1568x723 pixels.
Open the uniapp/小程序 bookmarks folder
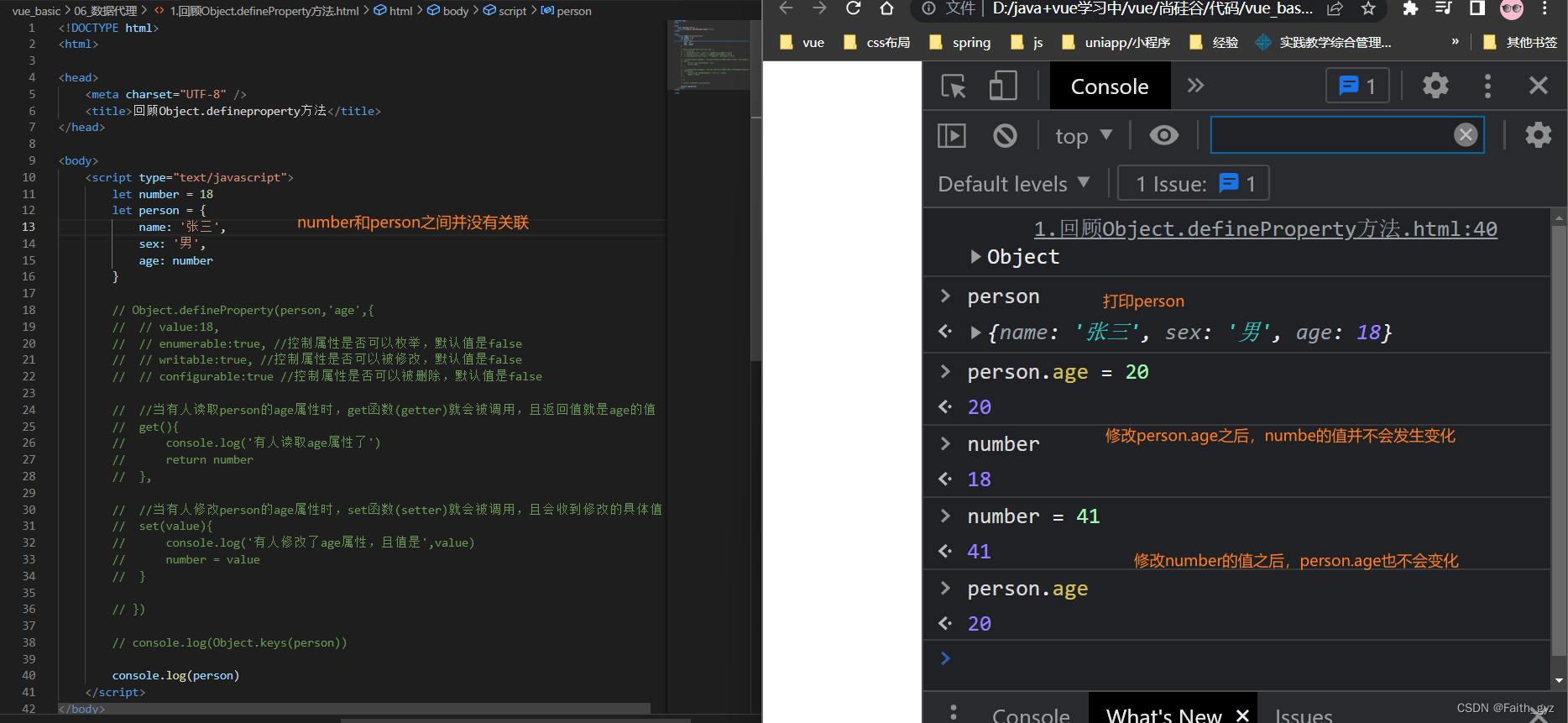pyautogui.click(x=1116, y=42)
